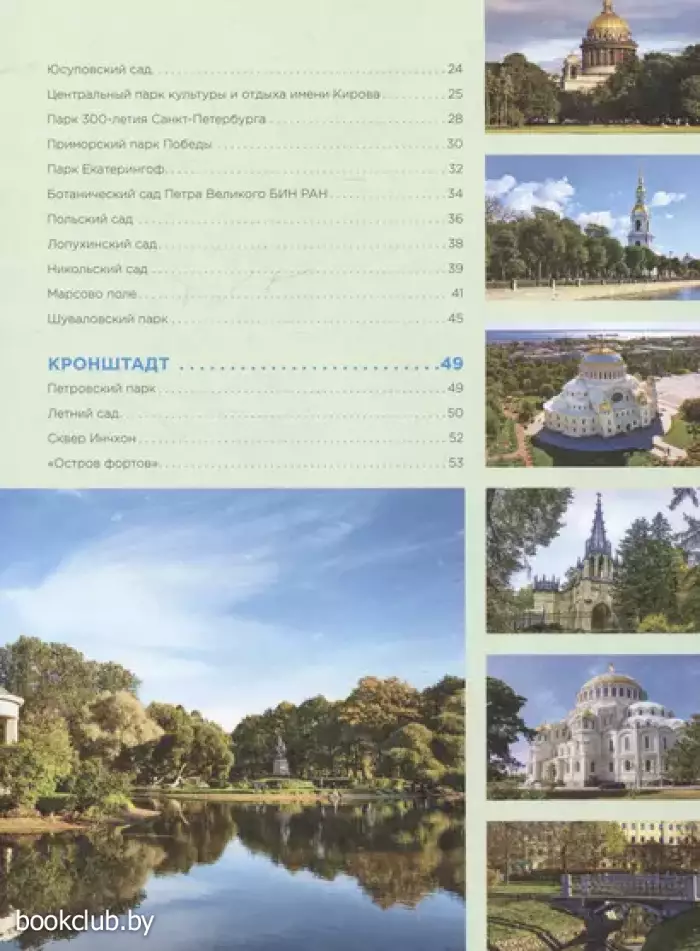Screen dimensions: 700x951
Task: Open the large pond landscape photo
Action: [232, 720]
